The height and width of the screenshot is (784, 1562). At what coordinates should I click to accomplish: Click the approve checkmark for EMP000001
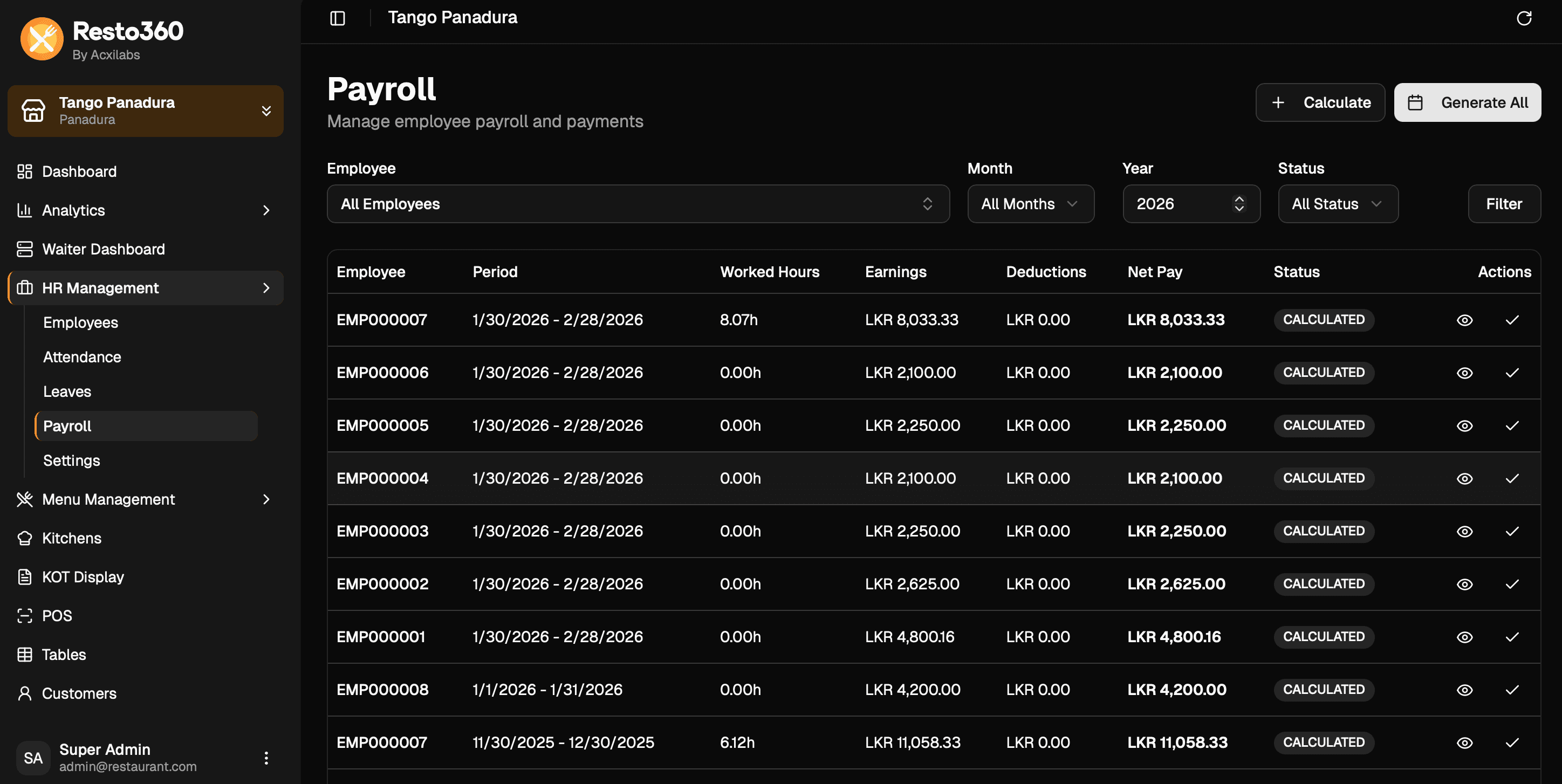pyautogui.click(x=1512, y=637)
